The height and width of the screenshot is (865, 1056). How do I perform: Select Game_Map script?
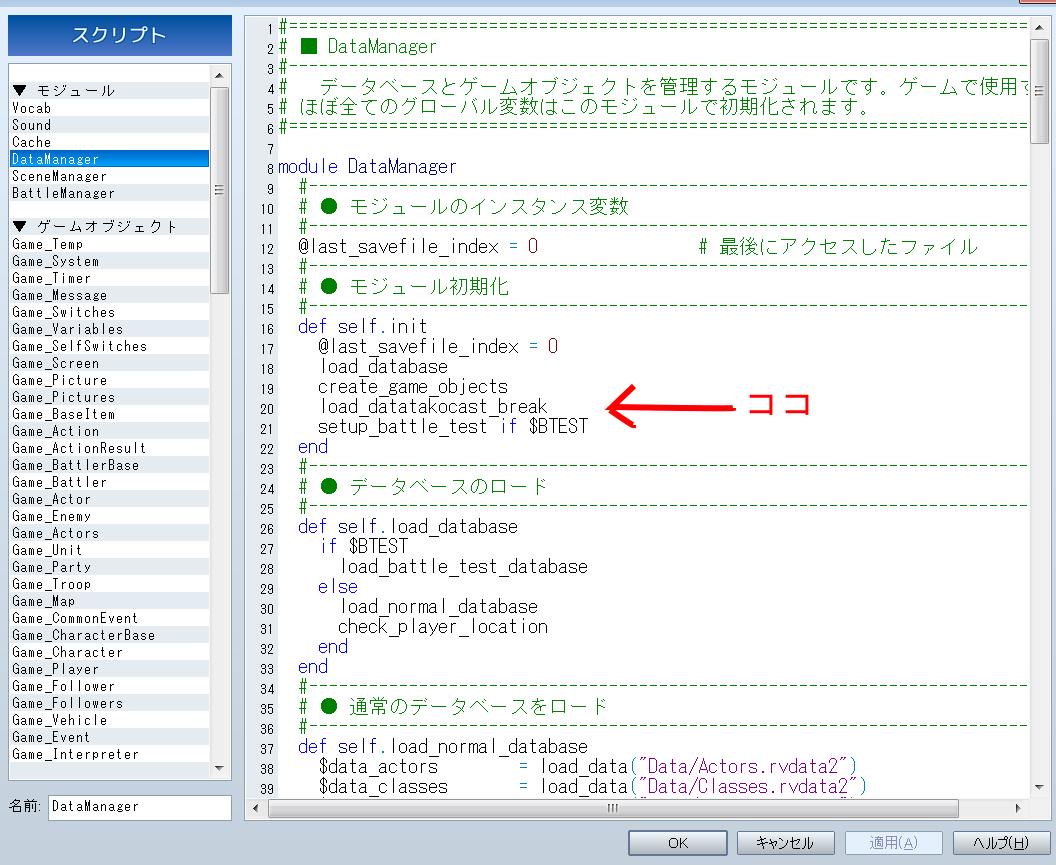pos(110,601)
